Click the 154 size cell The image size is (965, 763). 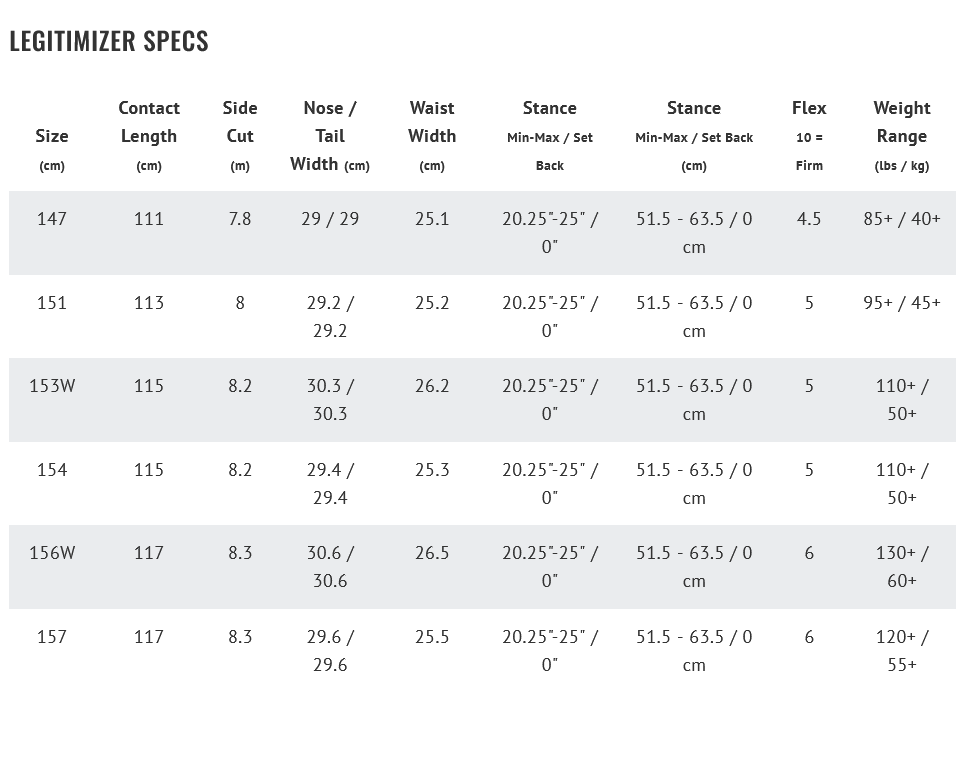[x=52, y=469]
